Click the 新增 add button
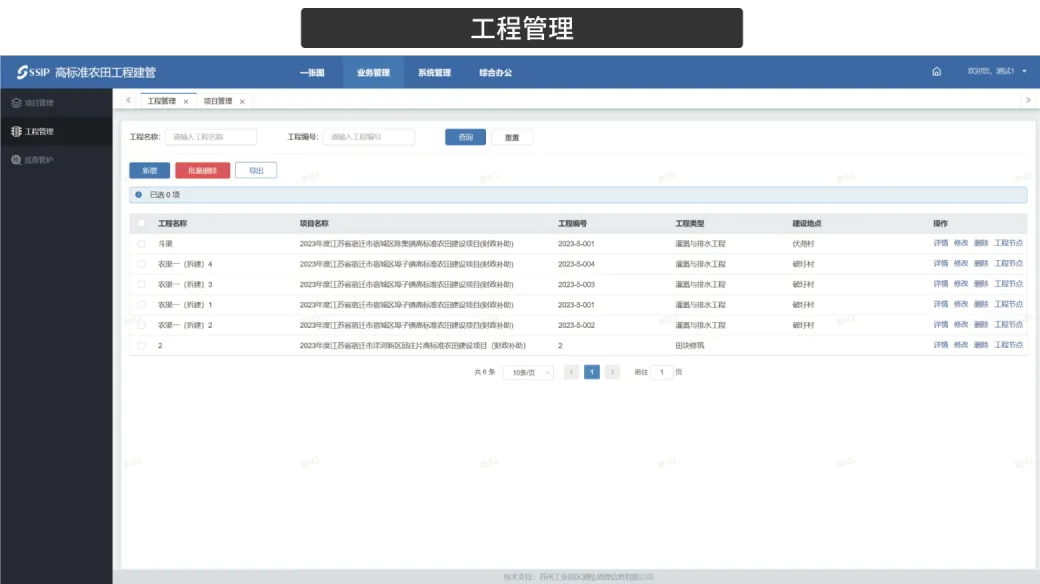 (x=149, y=171)
